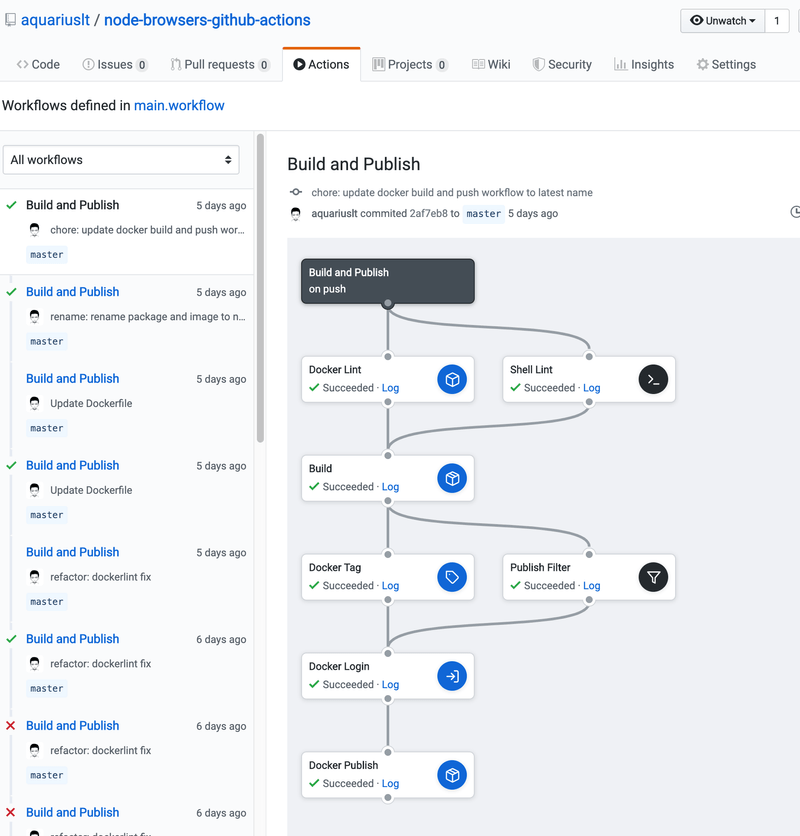Open the aquariuslt owner link
800x836 pixels.
click(55, 20)
